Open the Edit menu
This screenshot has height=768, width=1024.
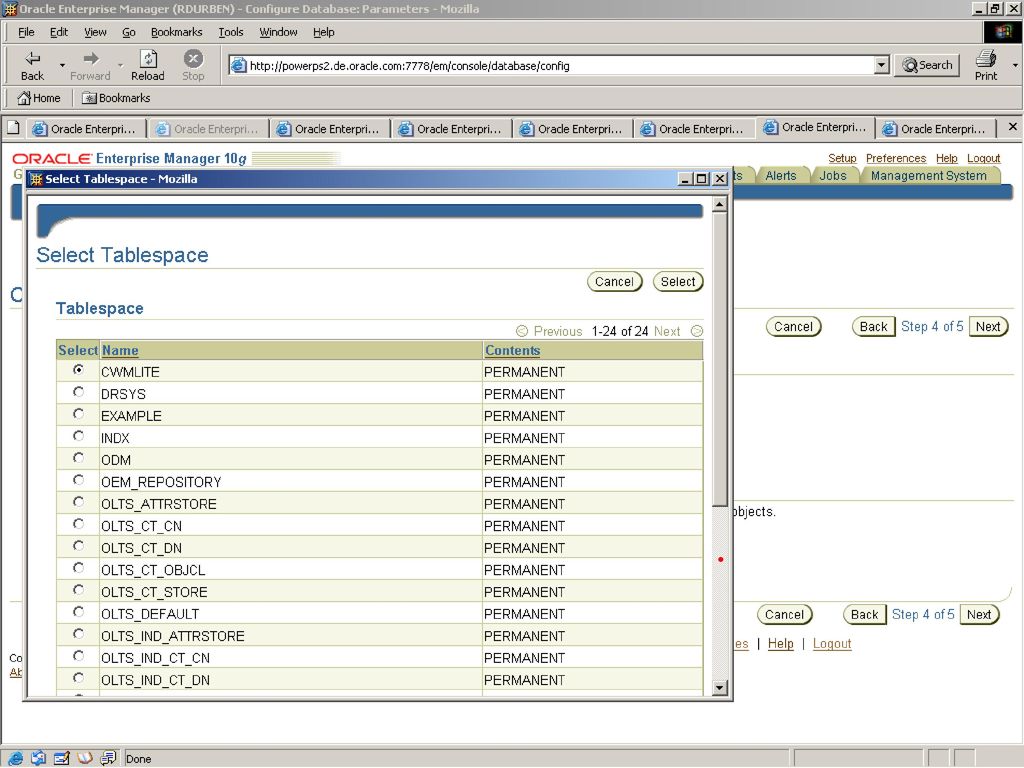click(x=59, y=32)
